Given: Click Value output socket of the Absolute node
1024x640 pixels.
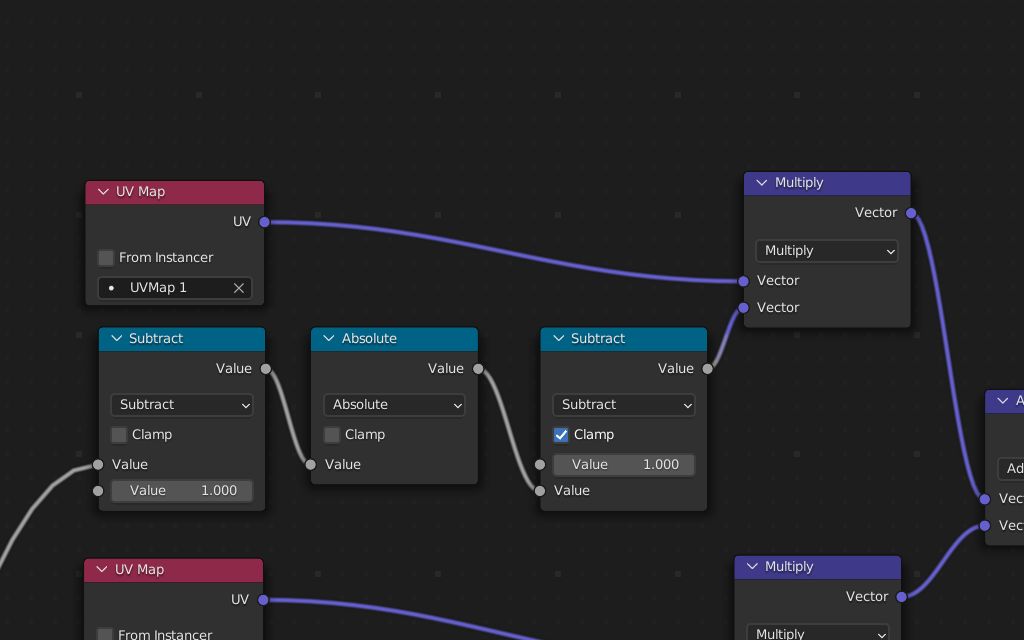Looking at the screenshot, I should pyautogui.click(x=479, y=369).
